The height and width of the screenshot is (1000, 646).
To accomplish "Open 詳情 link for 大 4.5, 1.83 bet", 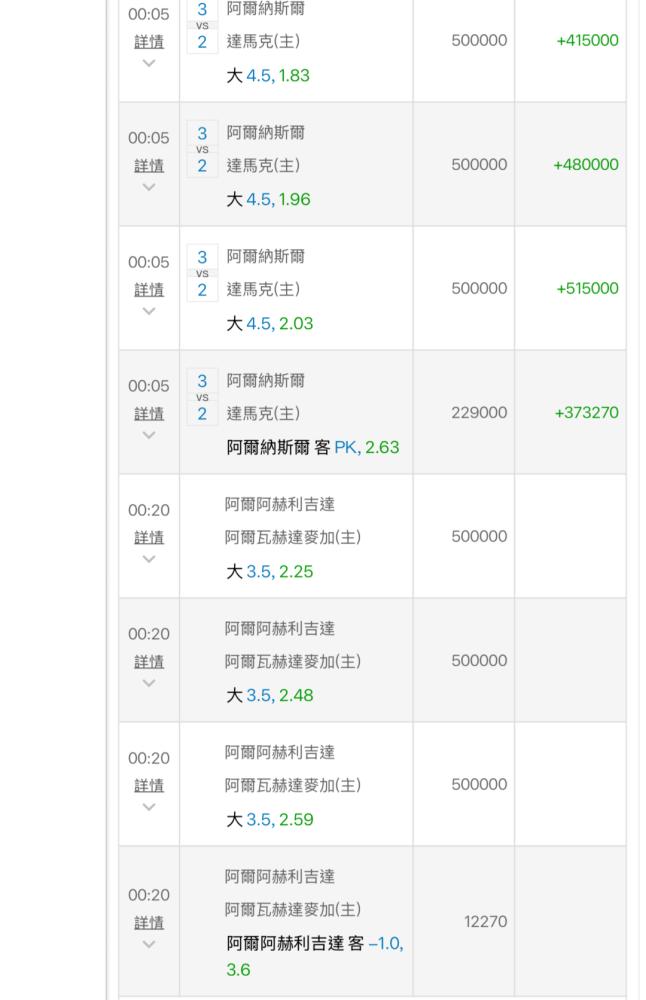I will (148, 42).
